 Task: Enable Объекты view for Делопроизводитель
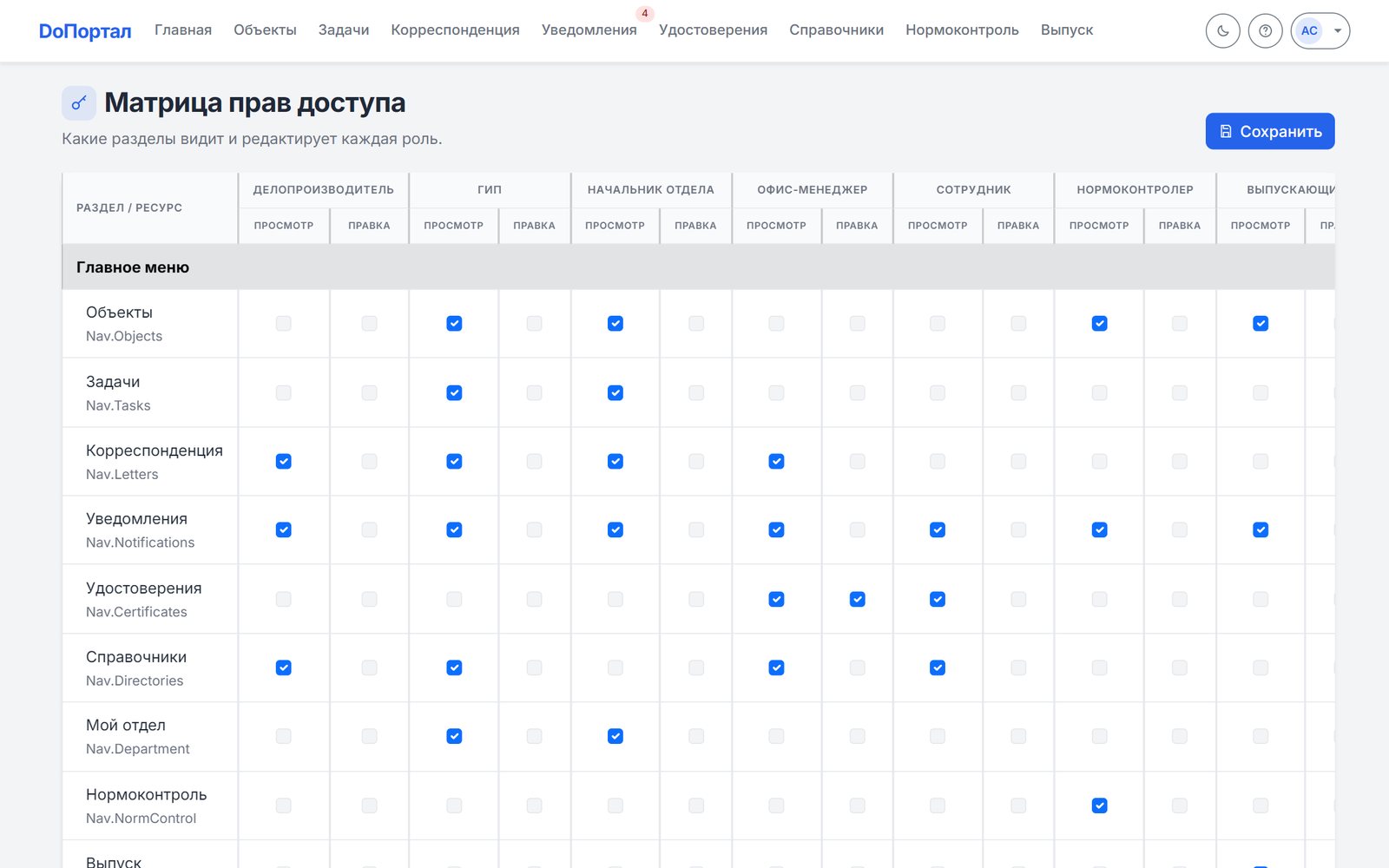tap(283, 324)
